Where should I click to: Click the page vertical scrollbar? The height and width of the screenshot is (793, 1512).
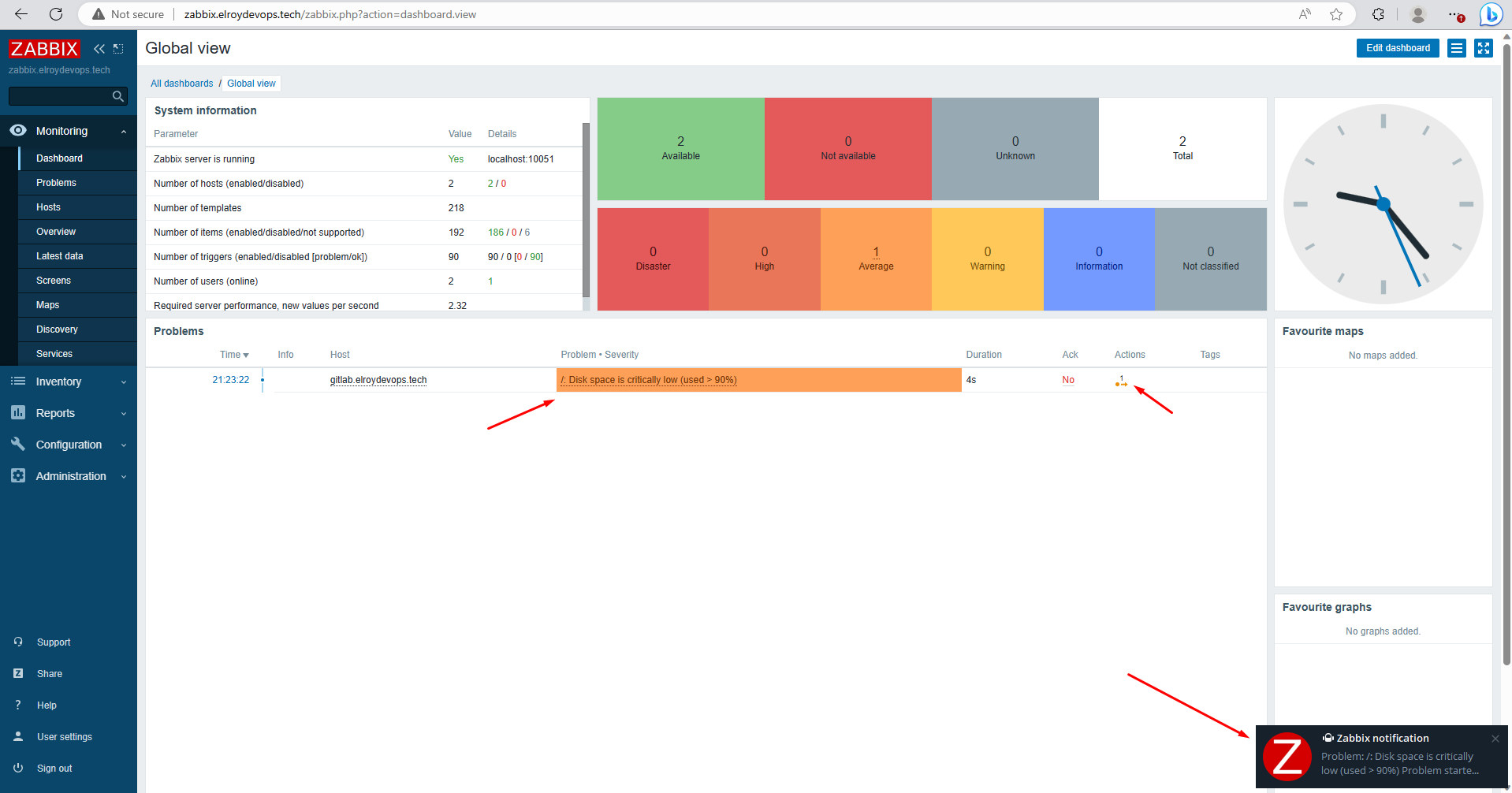tap(1506, 355)
